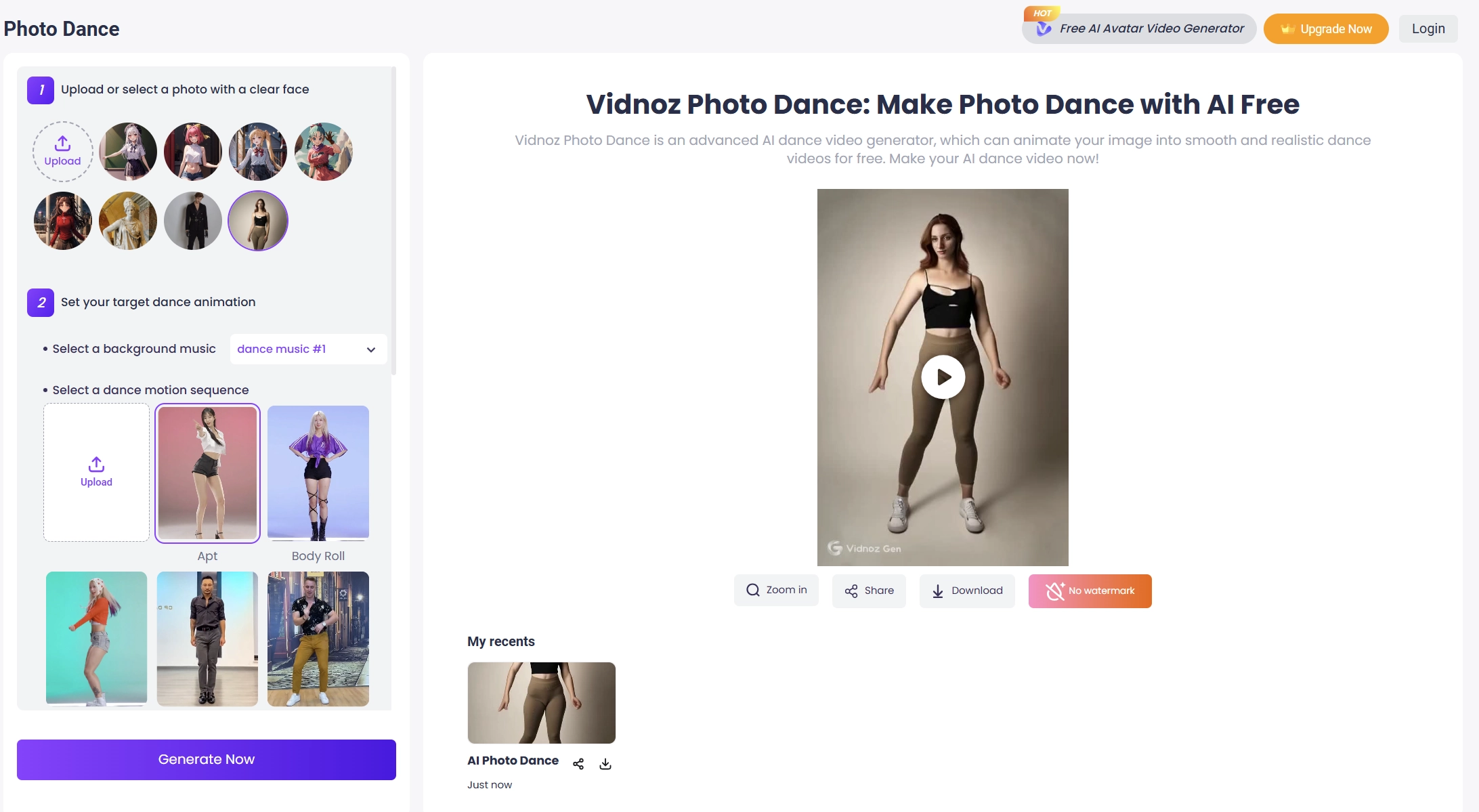Play the generated dance video preview

[942, 377]
